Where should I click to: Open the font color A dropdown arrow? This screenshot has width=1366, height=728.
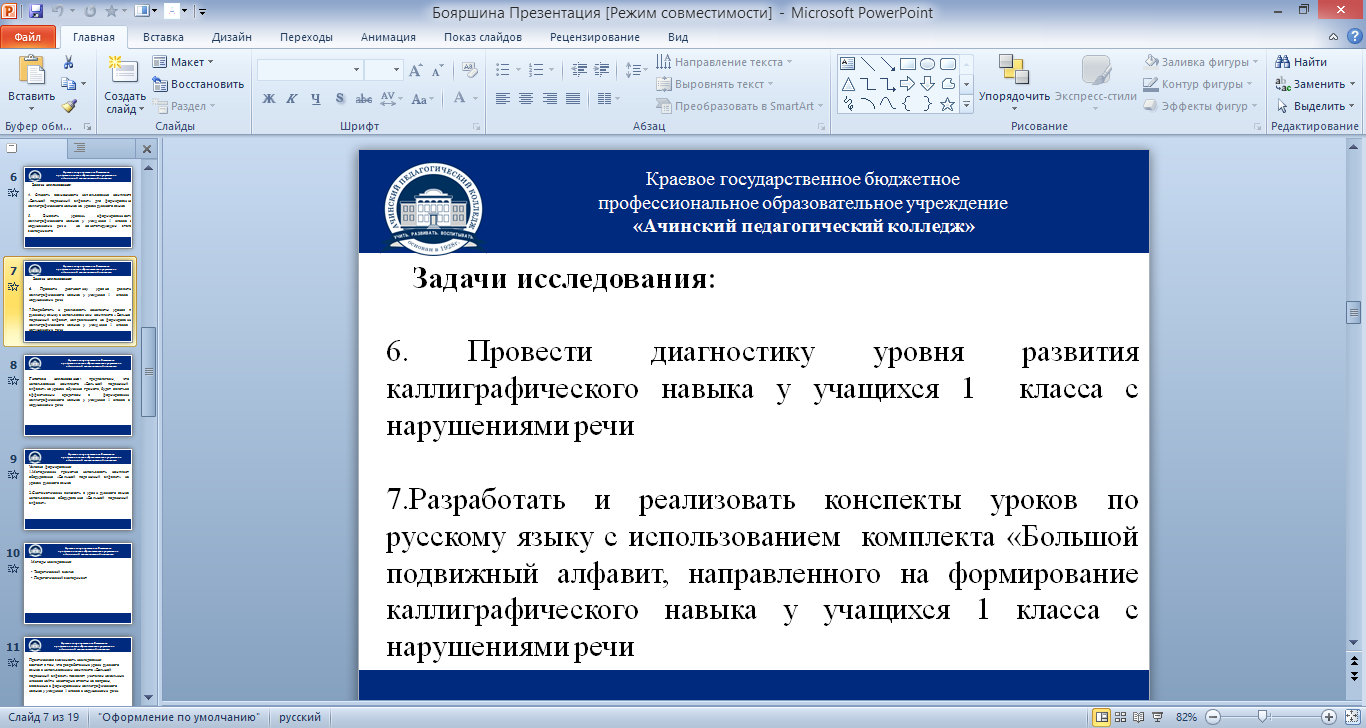(x=474, y=98)
